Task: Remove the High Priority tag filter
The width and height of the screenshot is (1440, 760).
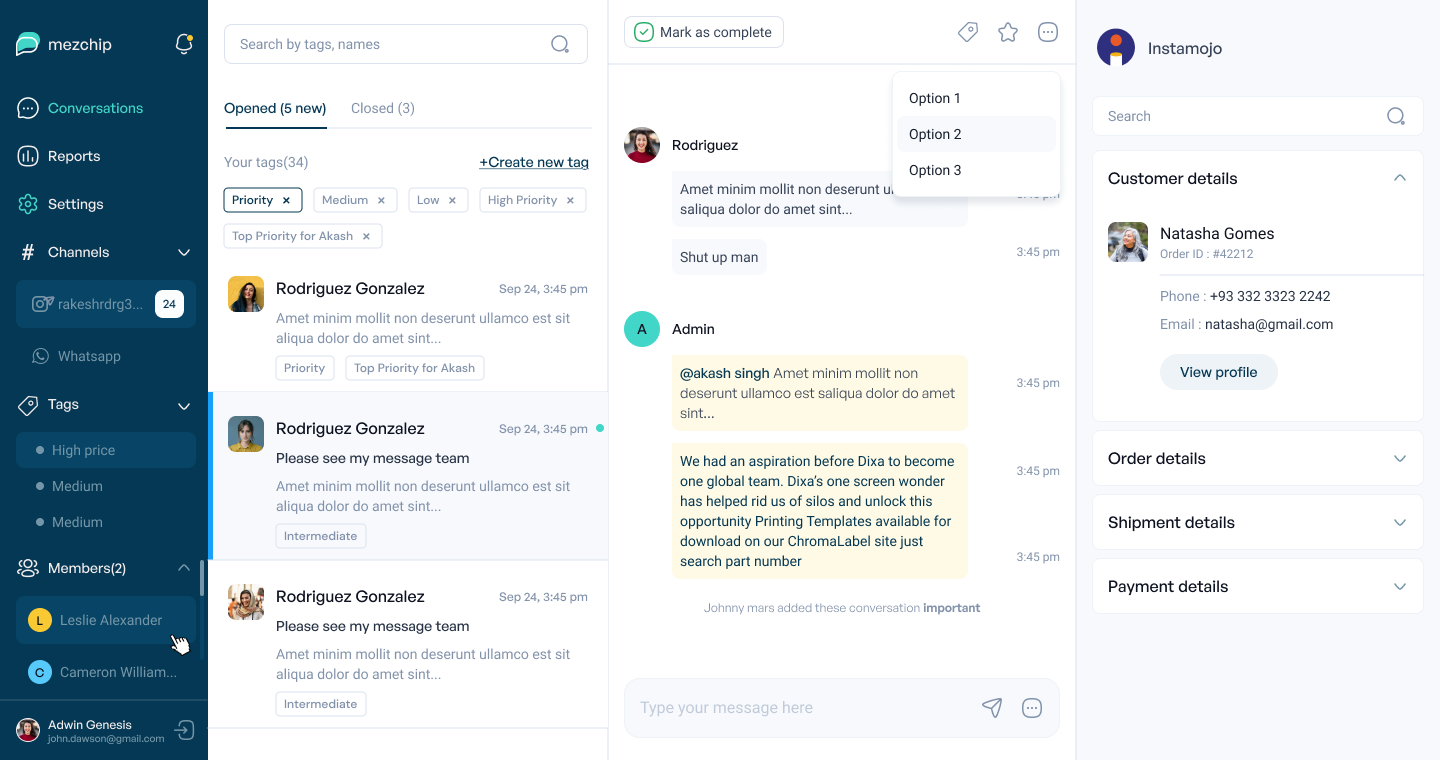Action: 570,200
